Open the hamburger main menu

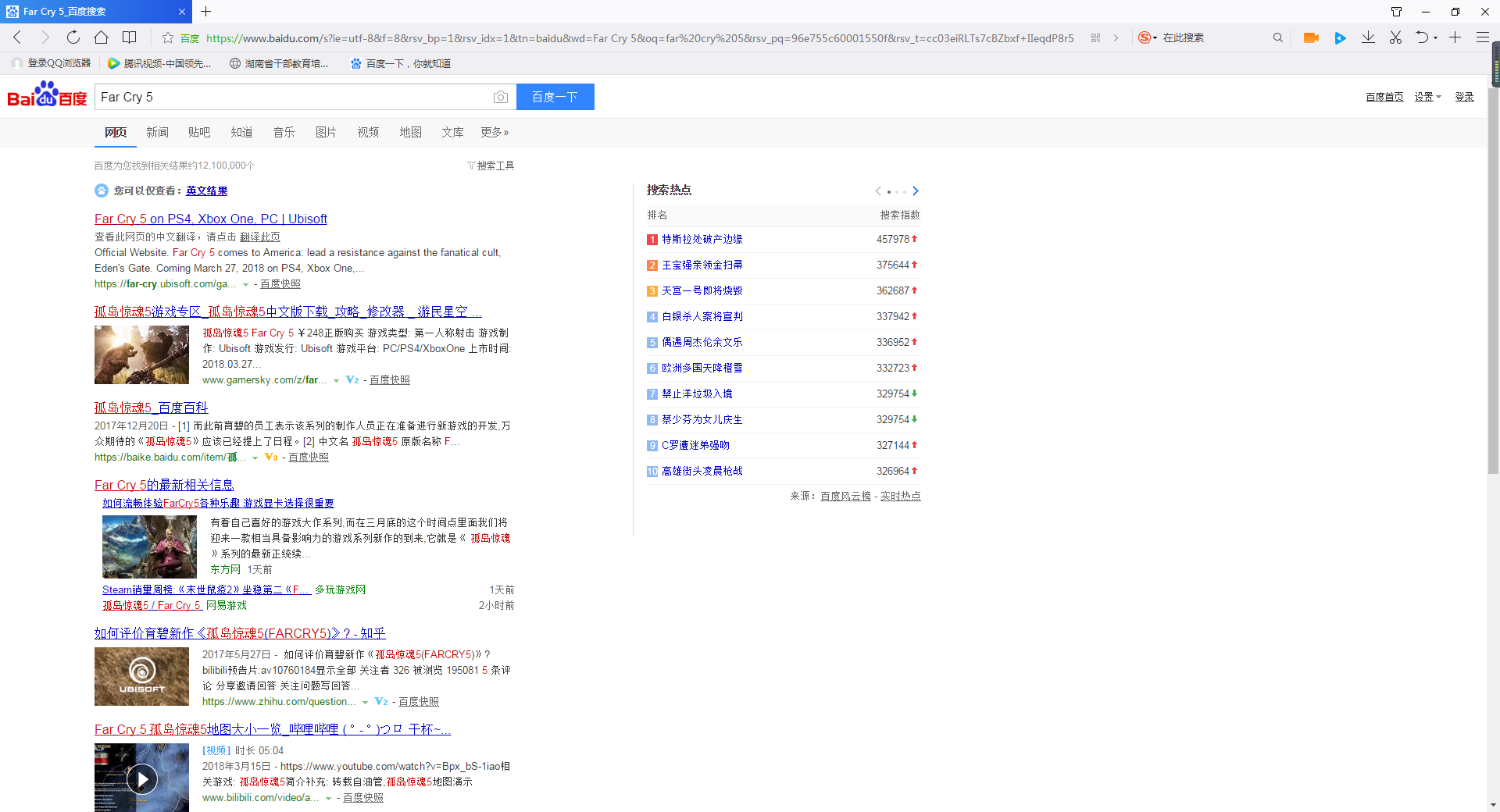pos(1482,37)
